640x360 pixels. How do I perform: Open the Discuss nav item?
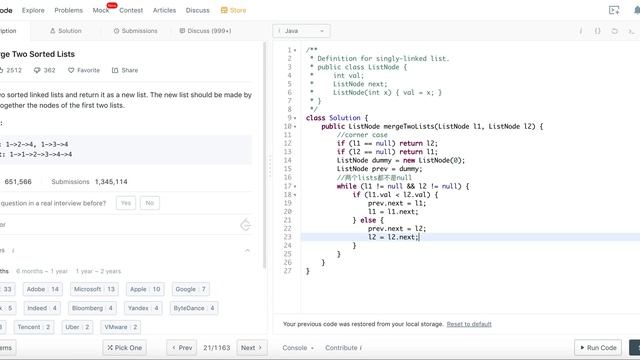coord(198,10)
